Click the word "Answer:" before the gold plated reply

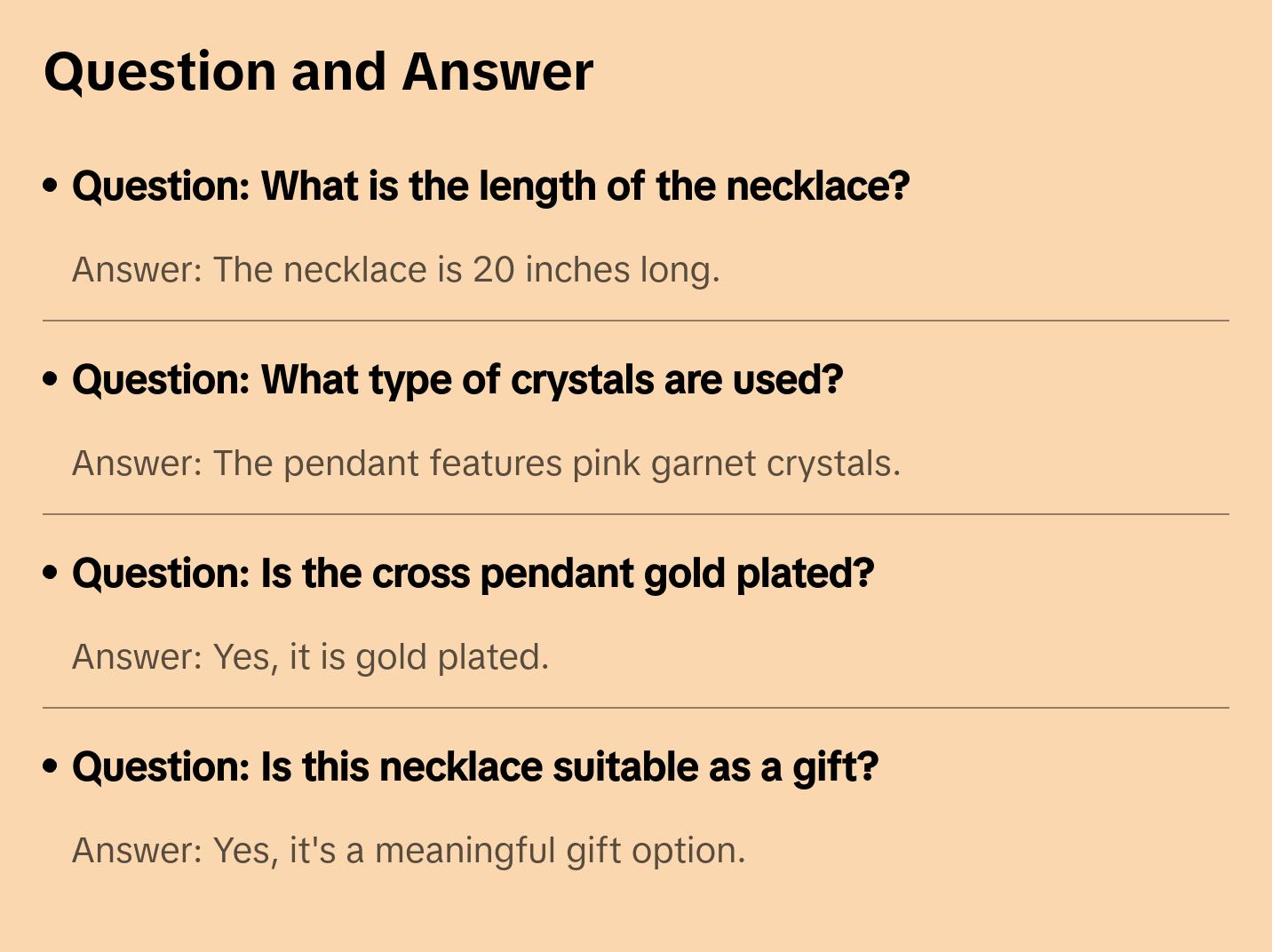138,657
